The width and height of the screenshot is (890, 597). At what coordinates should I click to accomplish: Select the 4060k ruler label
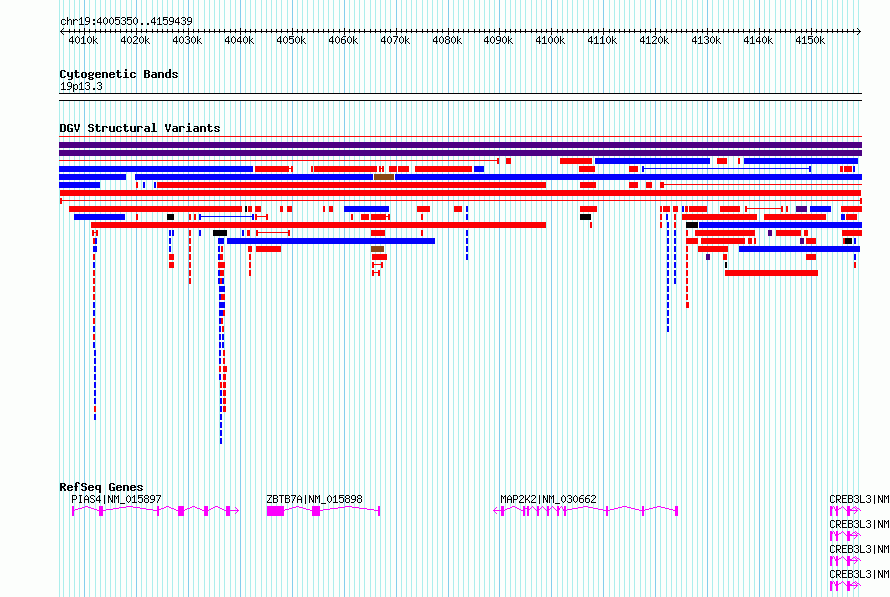(343, 40)
